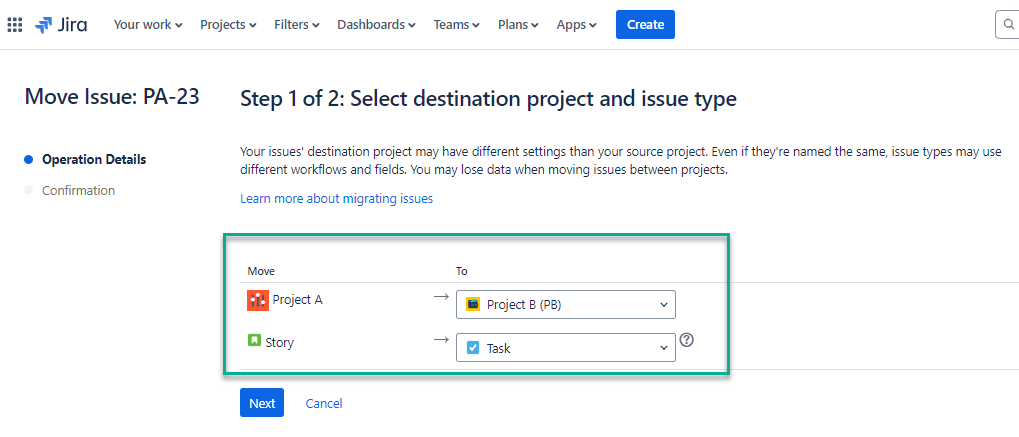
Task: Open the Your work menu
Action: (148, 25)
